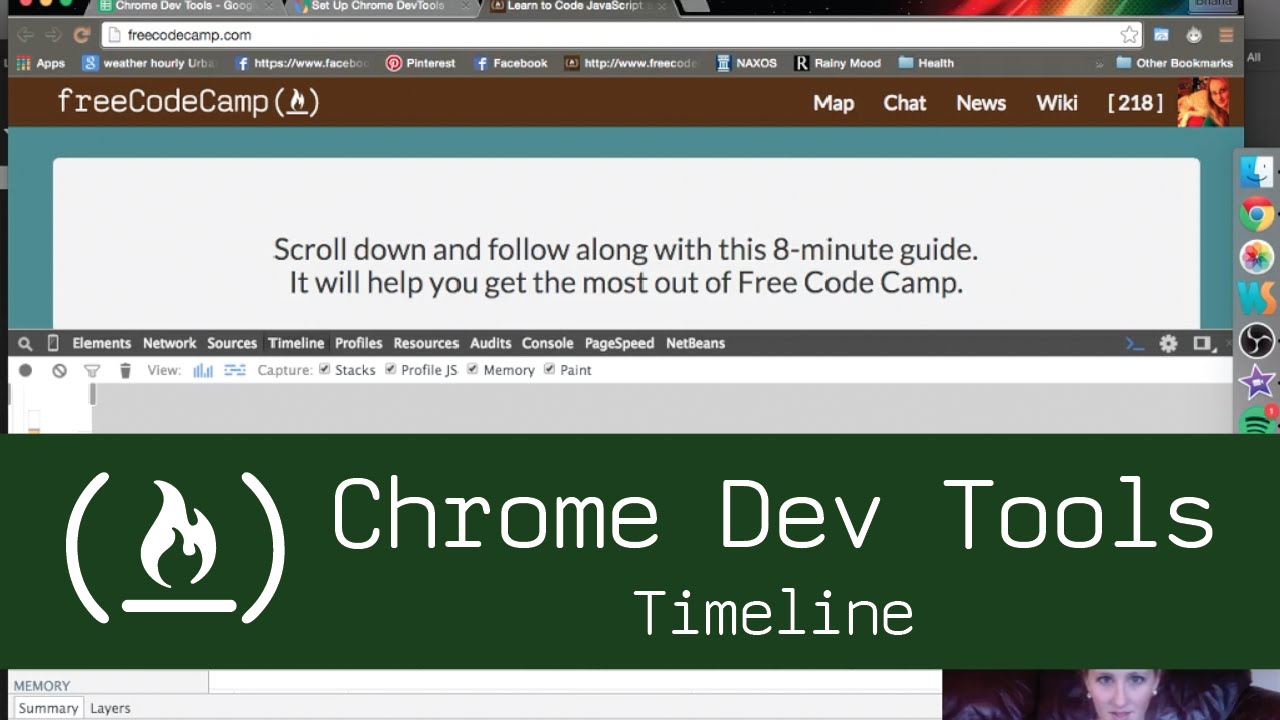1280x720 pixels.
Task: Switch to the Chrome Dev Tools browser tab
Action: [x=186, y=6]
